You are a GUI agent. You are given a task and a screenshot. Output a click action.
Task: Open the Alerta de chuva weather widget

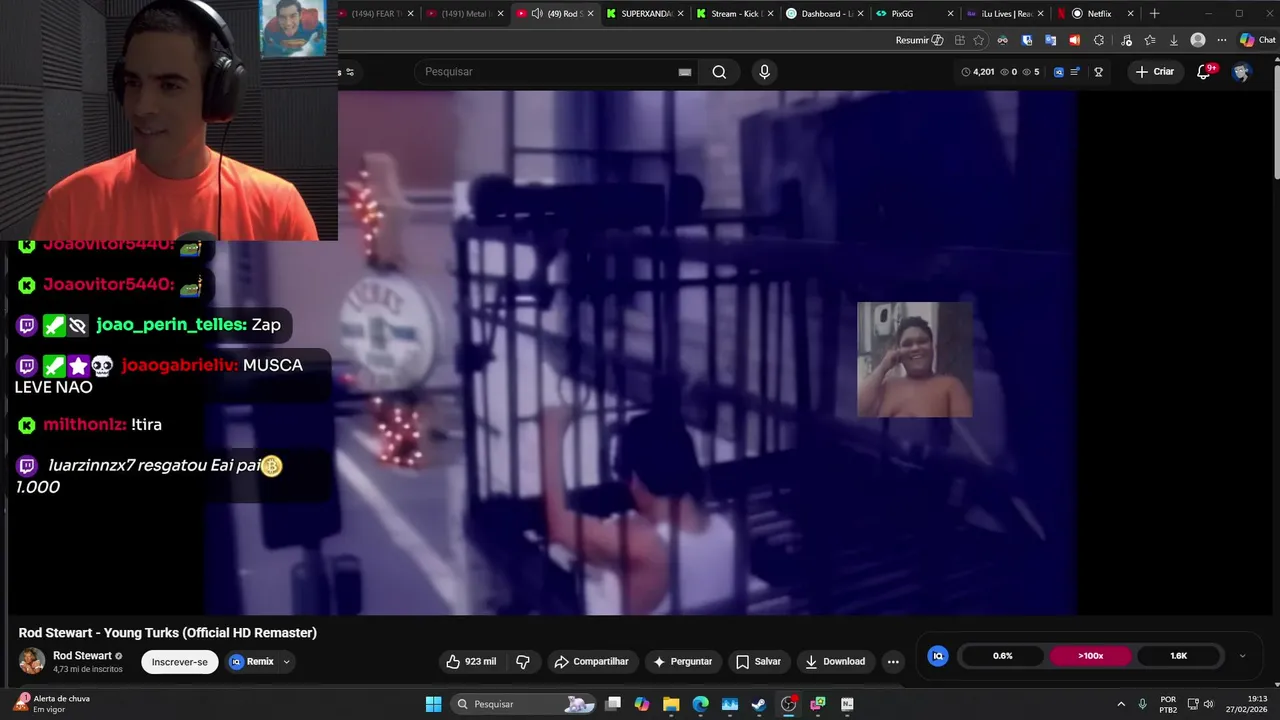(x=53, y=704)
